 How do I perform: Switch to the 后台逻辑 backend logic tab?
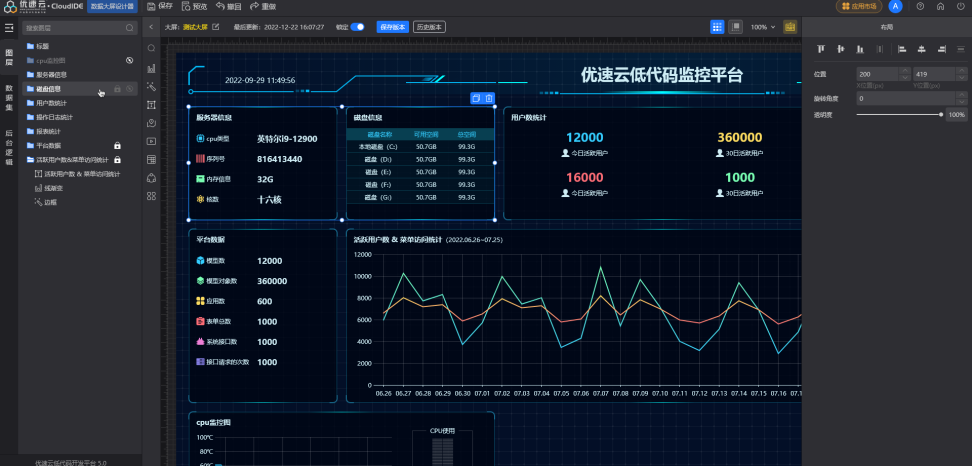coord(9,147)
